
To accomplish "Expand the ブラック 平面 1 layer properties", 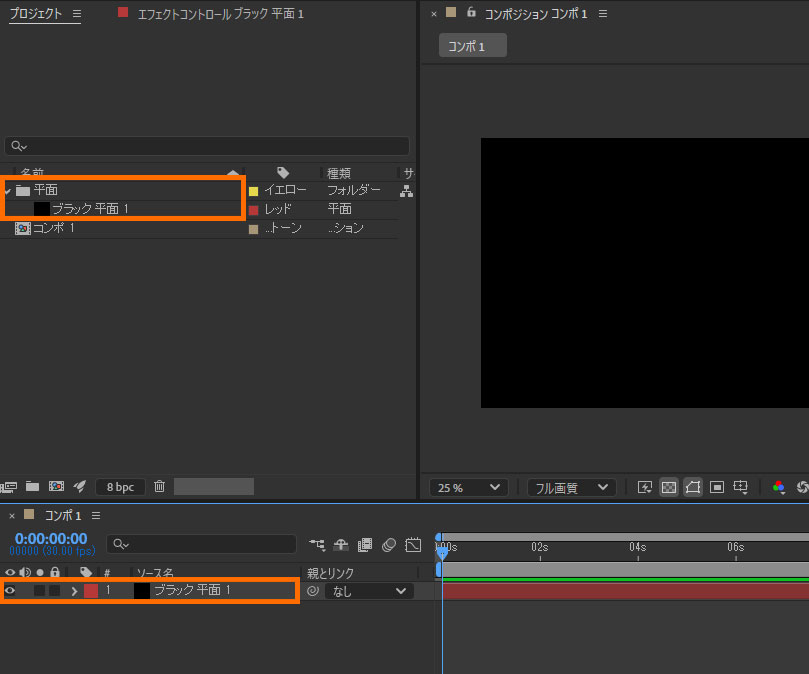I will (74, 591).
